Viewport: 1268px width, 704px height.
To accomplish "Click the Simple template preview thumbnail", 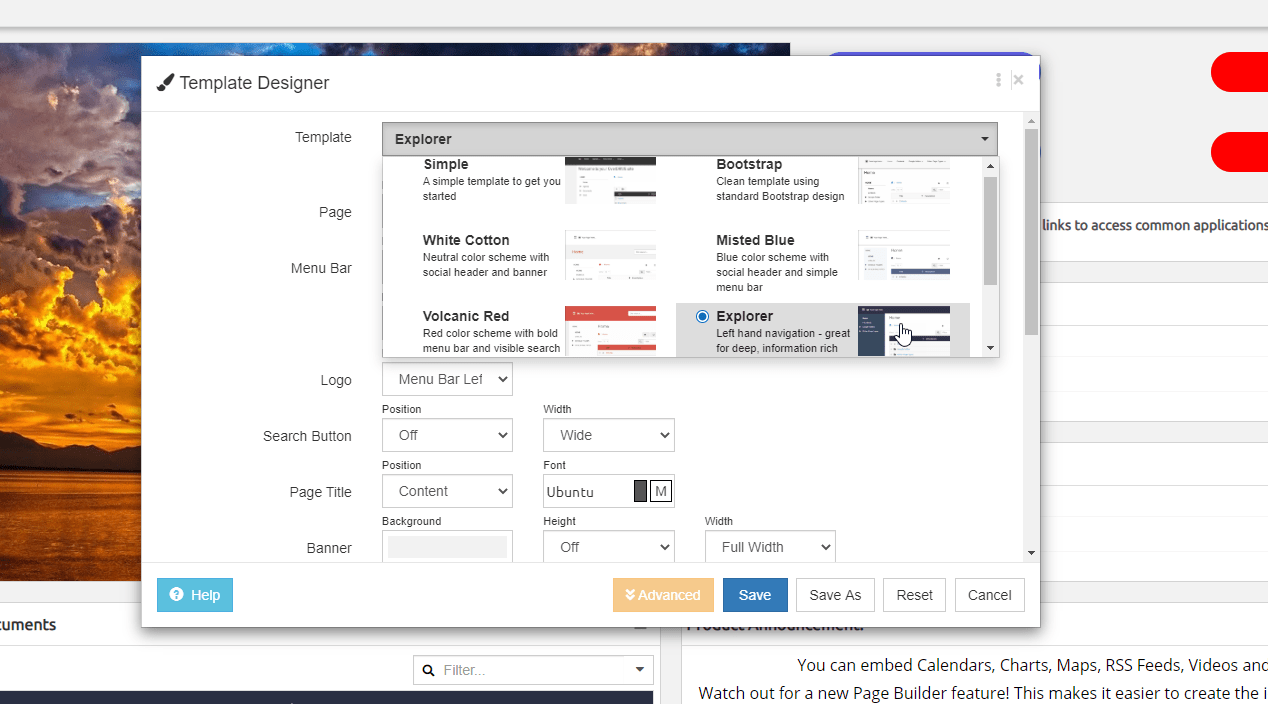I will point(610,180).
